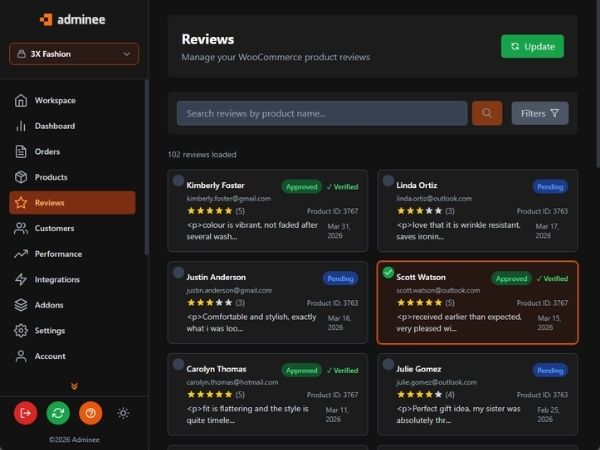The width and height of the screenshot is (600, 450).
Task: Expand the Filters panel
Action: (540, 113)
